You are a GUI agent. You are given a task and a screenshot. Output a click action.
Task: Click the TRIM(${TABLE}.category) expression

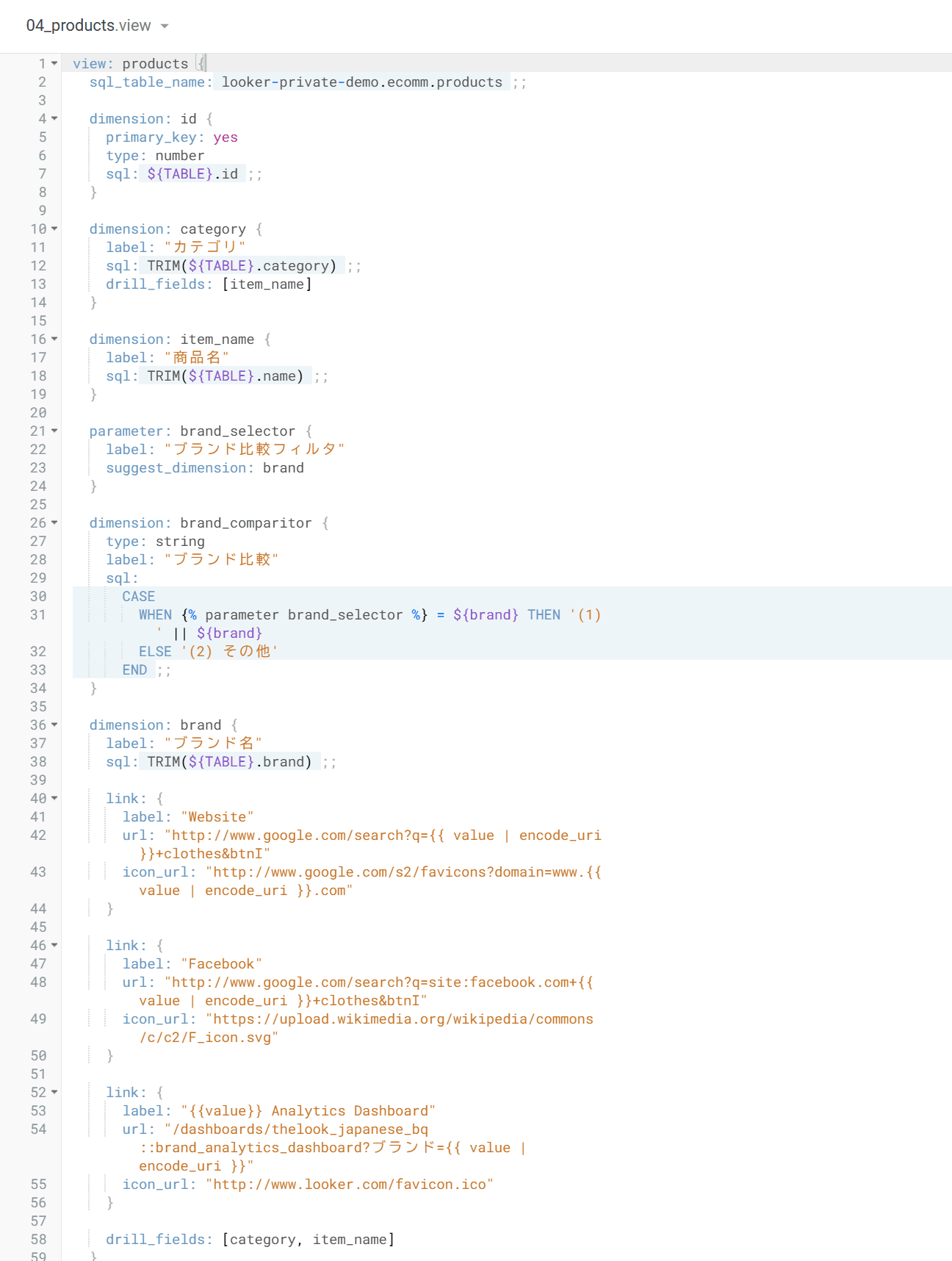[242, 266]
